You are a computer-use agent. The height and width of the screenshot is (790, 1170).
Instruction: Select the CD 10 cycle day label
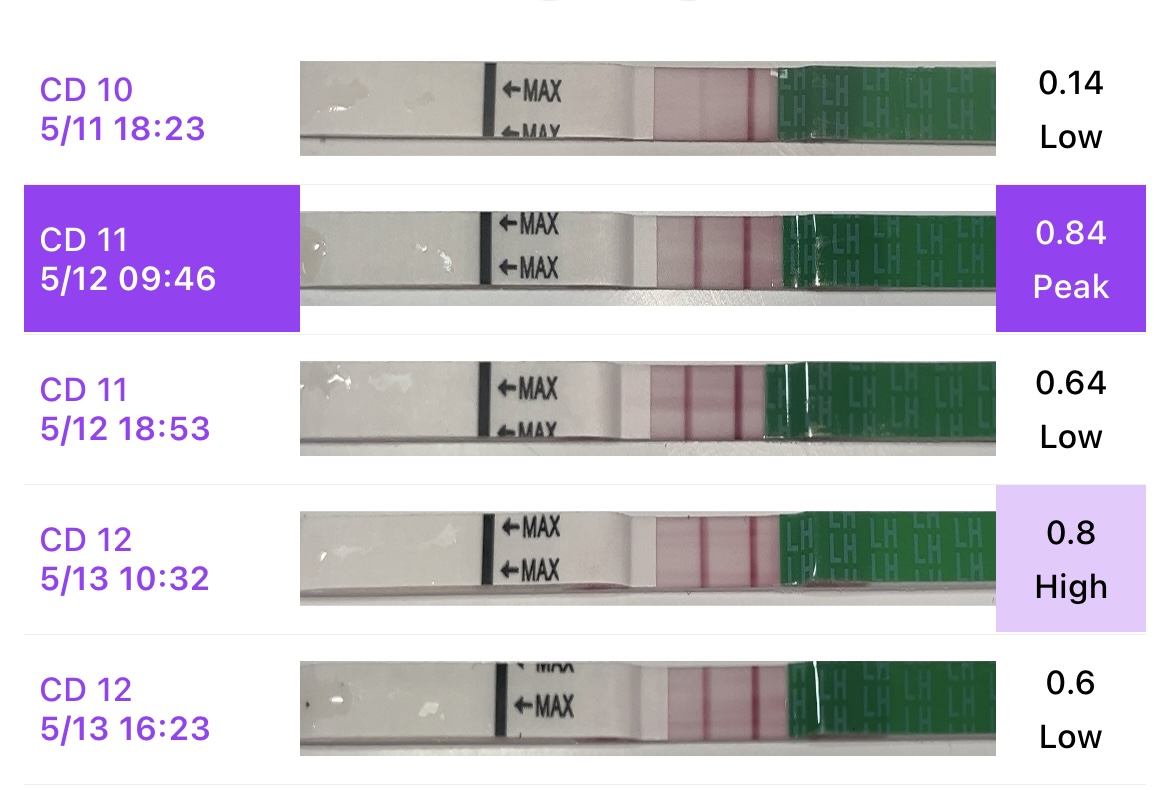[86, 90]
